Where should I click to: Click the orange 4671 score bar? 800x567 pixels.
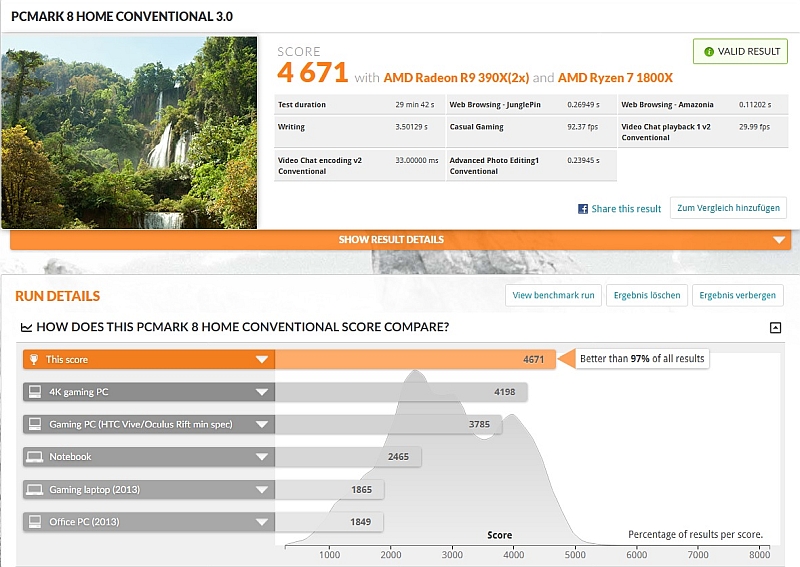(415, 359)
